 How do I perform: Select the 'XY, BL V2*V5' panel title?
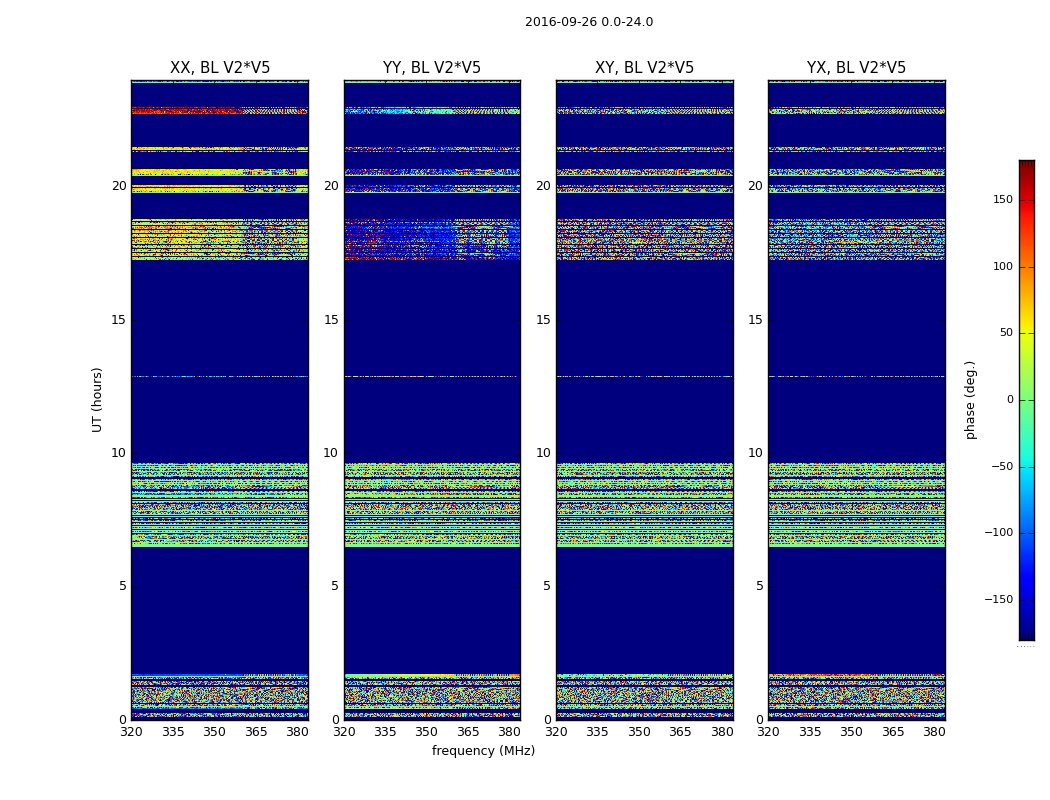644,68
